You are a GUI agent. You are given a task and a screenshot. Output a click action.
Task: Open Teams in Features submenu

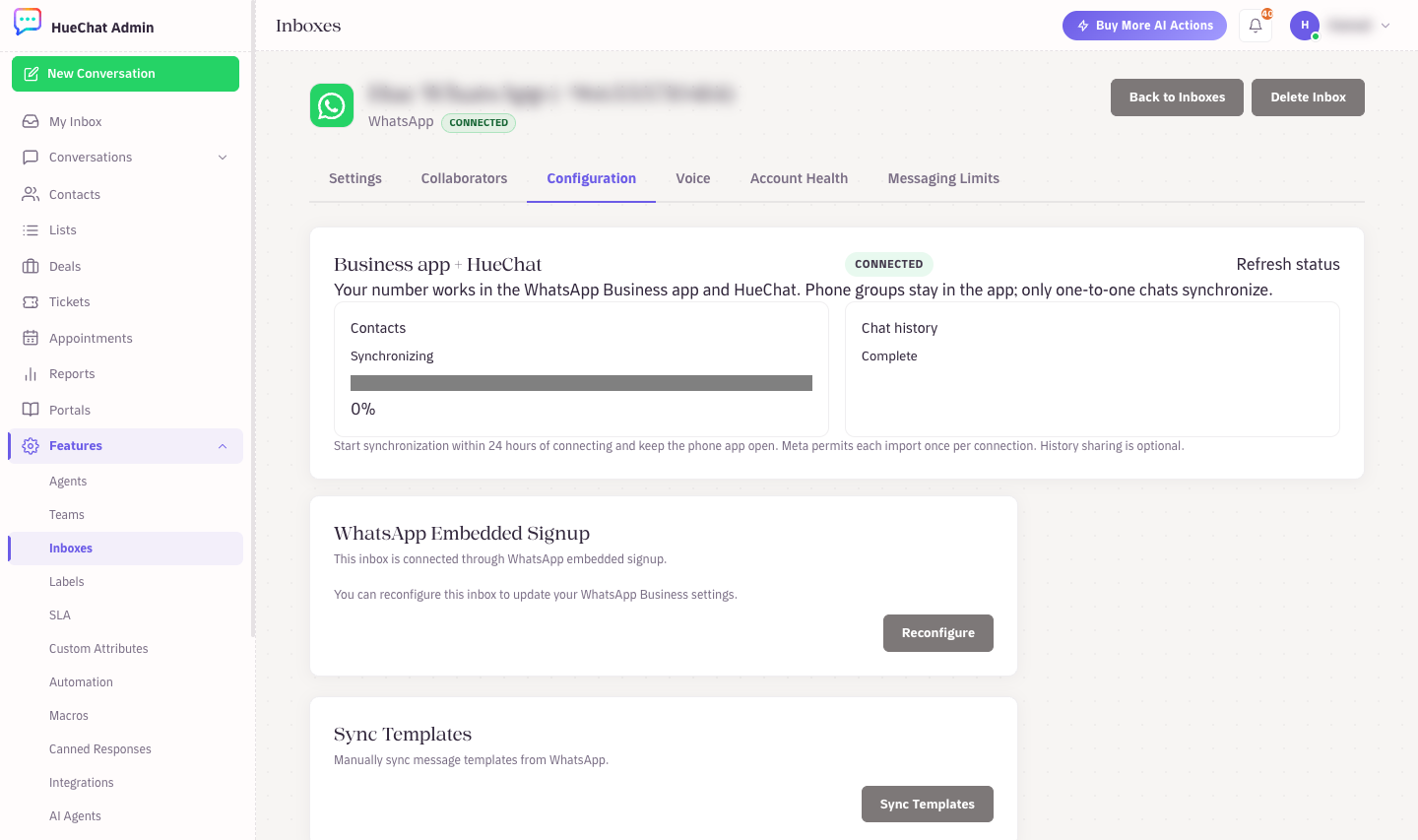point(67,515)
